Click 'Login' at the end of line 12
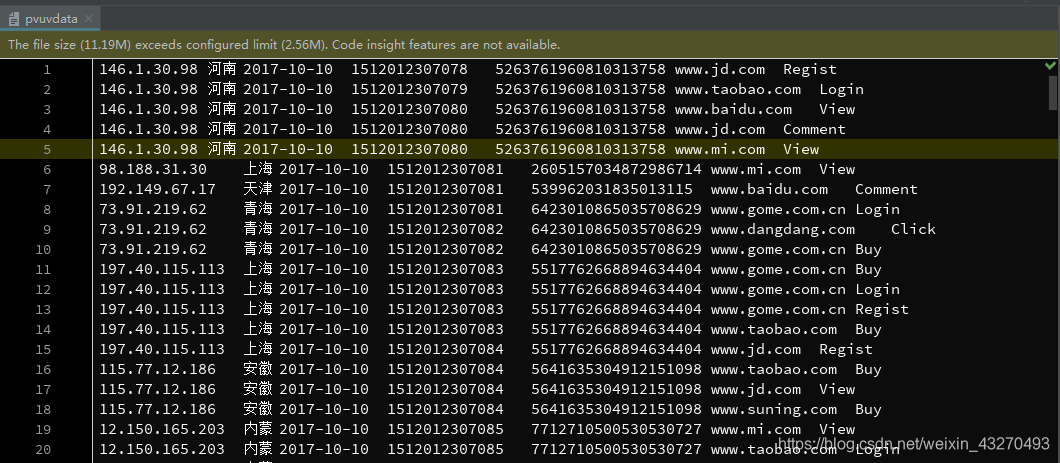Screen dimensions: 1060x463 point(877,289)
